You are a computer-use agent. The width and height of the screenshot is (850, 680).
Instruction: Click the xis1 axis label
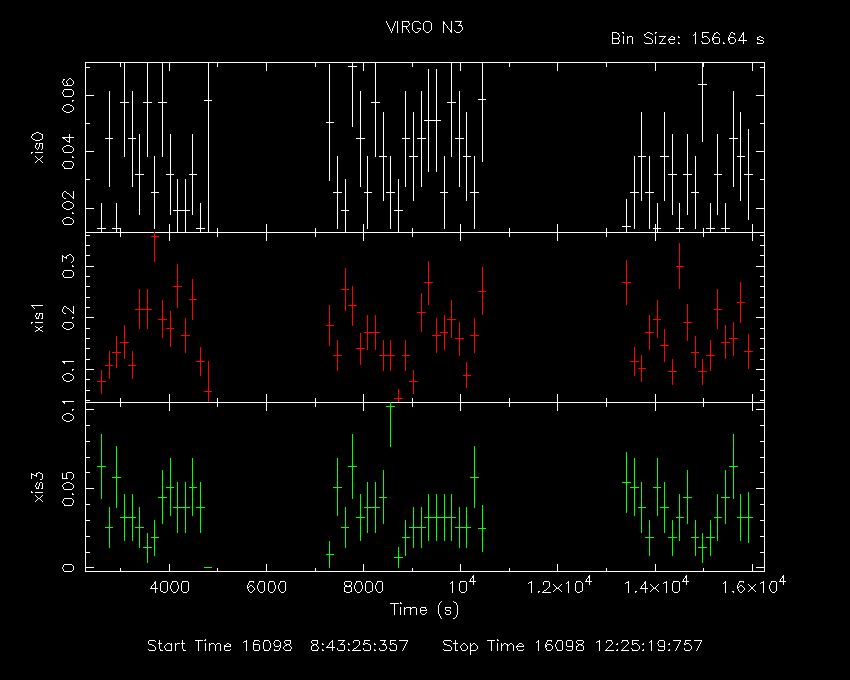coord(38,318)
